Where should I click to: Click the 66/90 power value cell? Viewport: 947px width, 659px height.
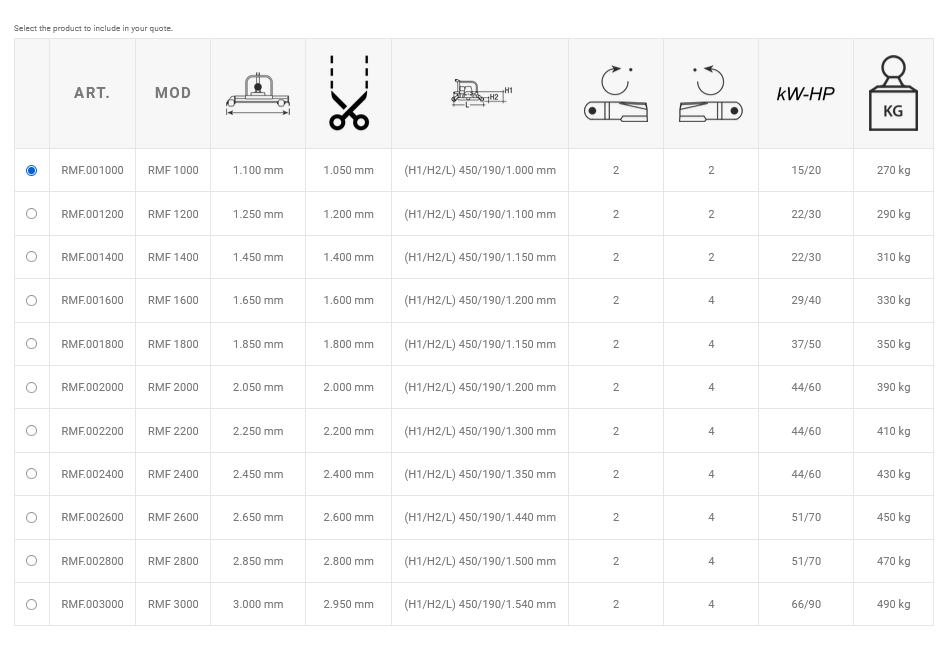pyautogui.click(x=806, y=604)
